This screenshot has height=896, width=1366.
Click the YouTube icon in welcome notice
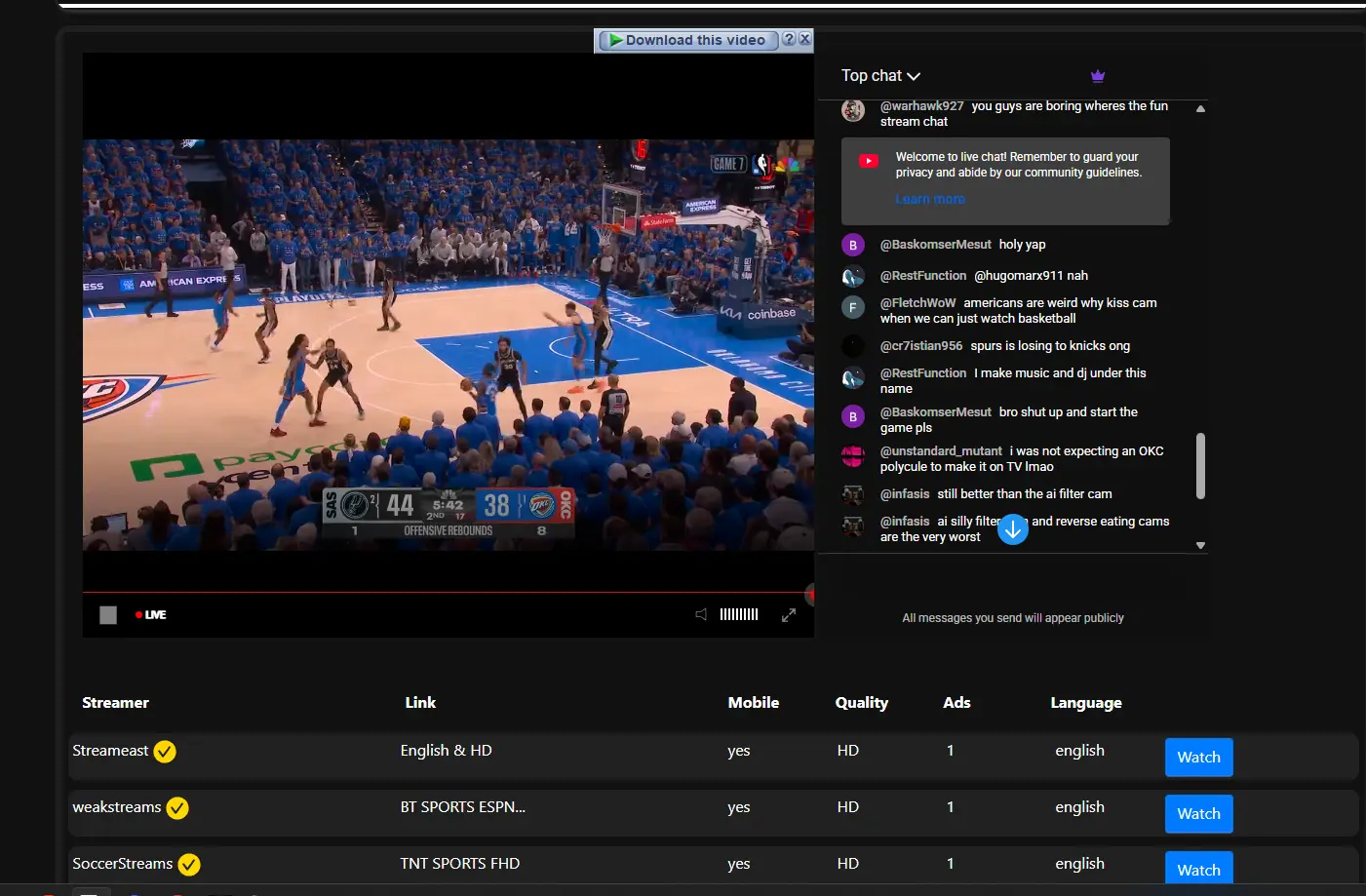pos(869,161)
